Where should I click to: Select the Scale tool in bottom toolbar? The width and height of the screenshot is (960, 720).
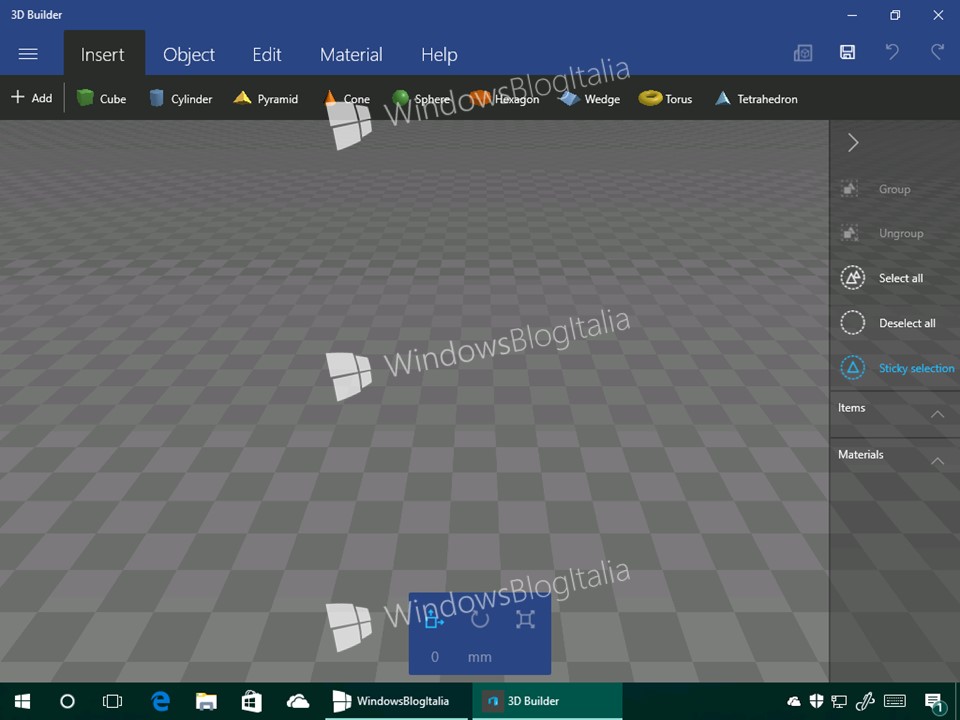pyautogui.click(x=525, y=619)
